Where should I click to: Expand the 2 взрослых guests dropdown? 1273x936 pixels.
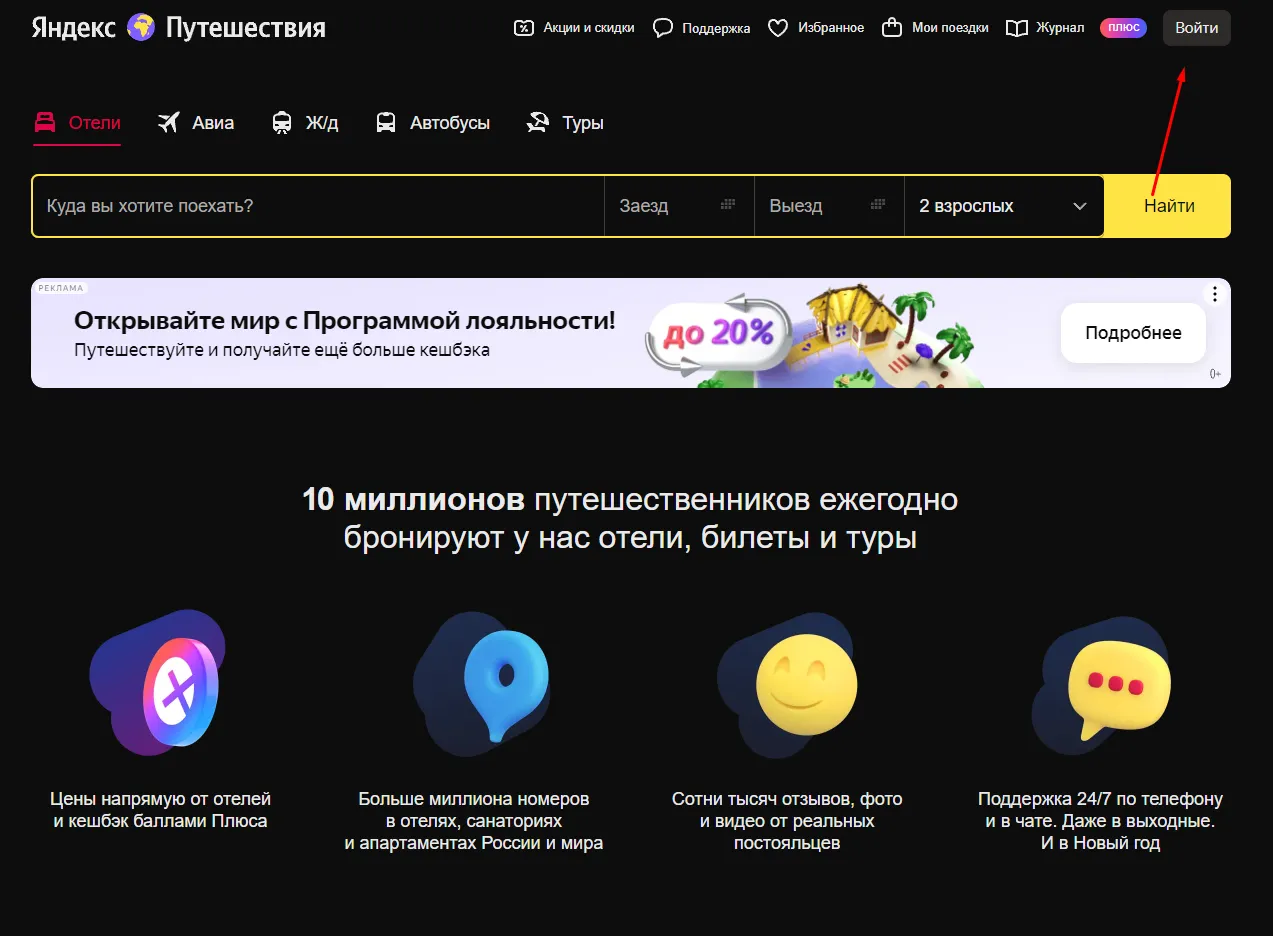pyautogui.click(x=1004, y=206)
